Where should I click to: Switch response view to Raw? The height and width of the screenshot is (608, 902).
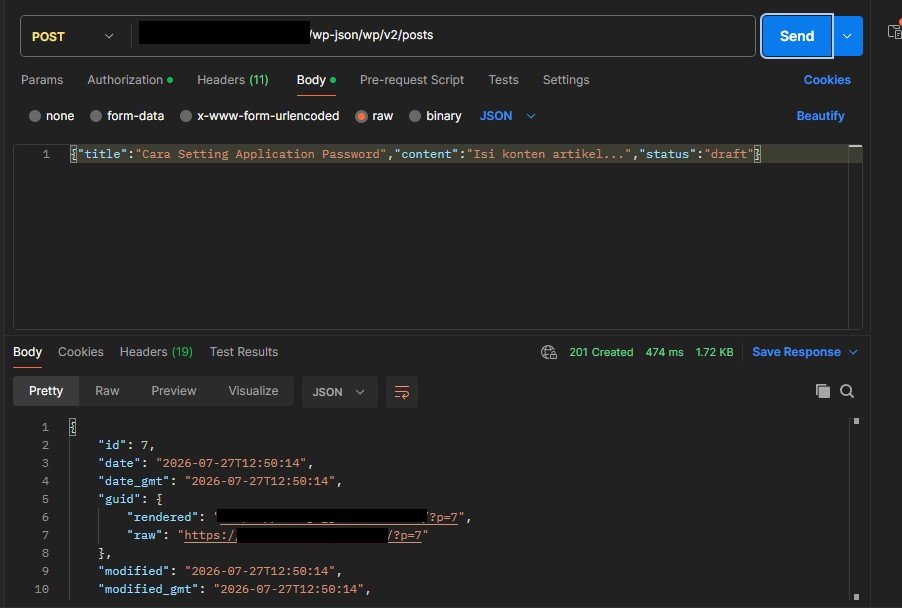point(107,391)
